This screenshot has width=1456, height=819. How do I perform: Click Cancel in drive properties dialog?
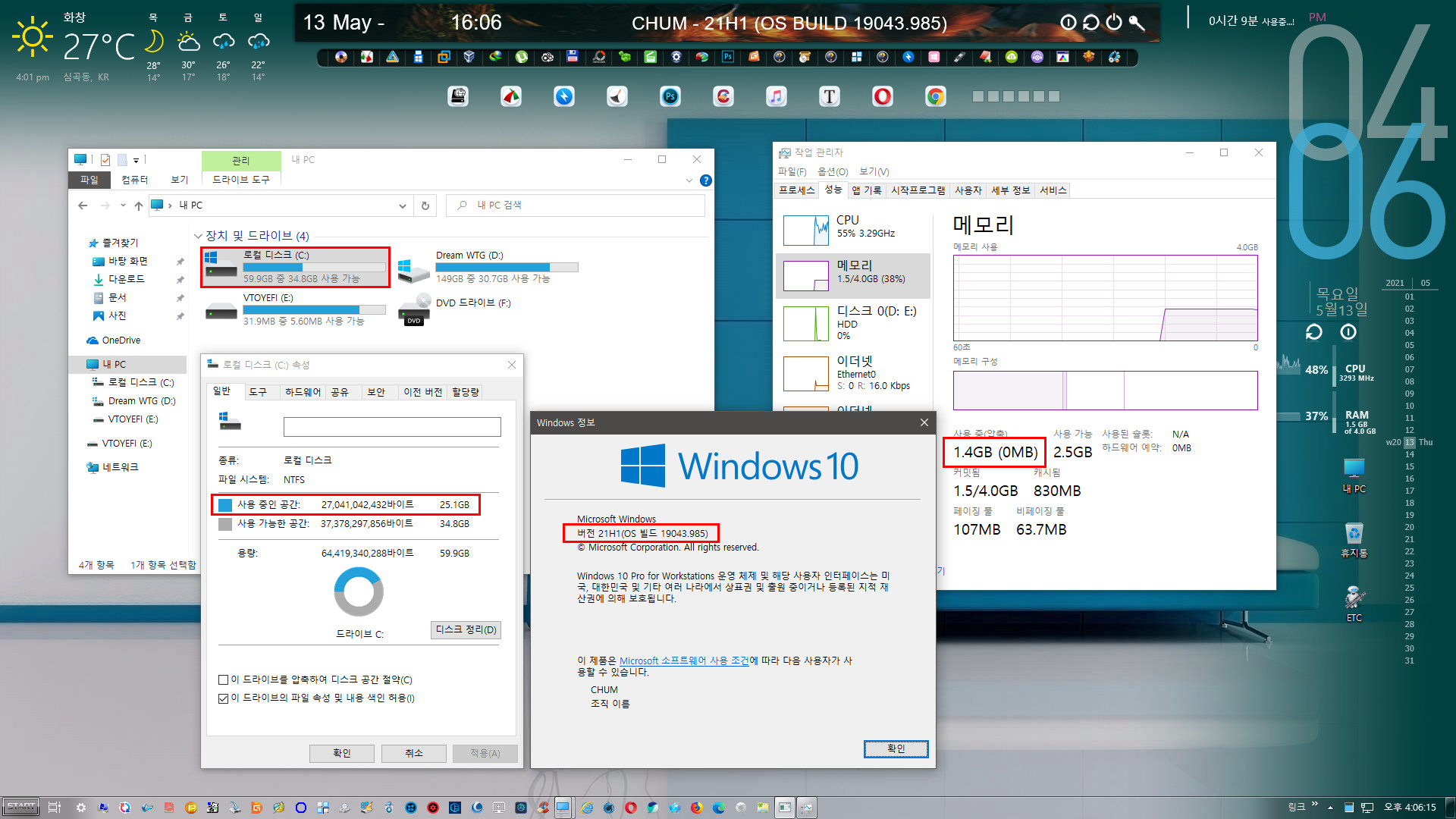413,753
